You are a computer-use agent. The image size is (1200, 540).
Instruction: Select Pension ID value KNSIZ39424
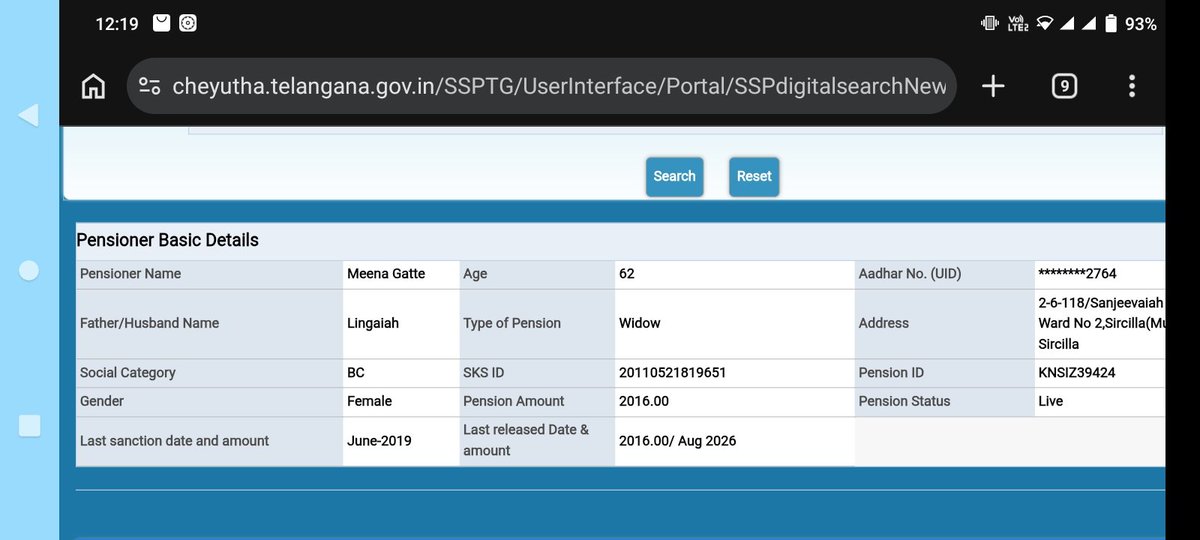(1077, 372)
